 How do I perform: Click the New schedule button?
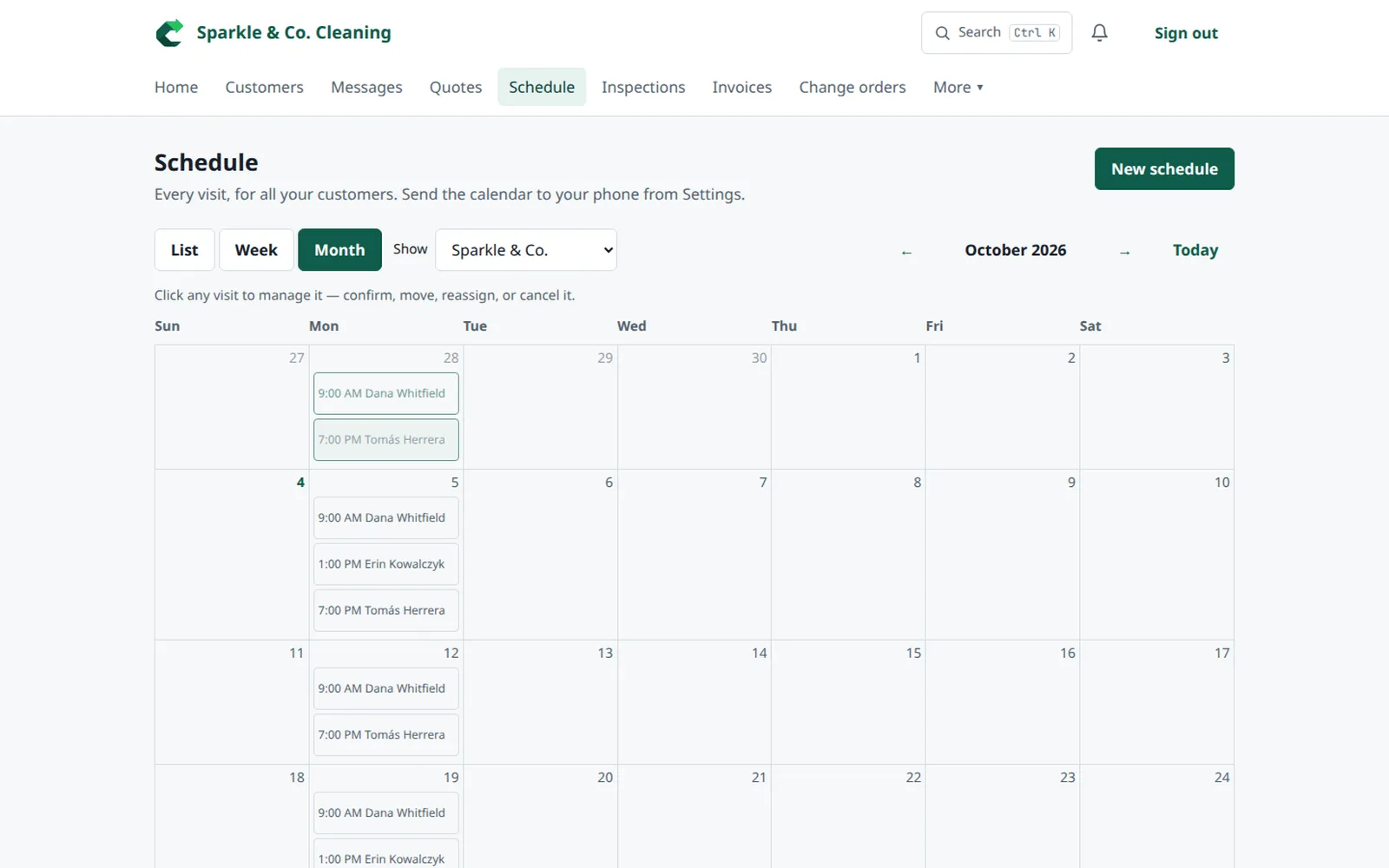[1164, 168]
